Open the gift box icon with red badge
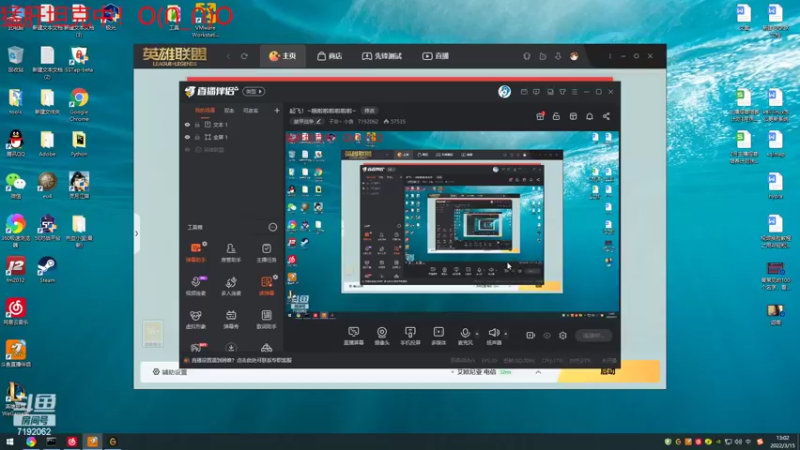This screenshot has height=450, width=800. [540, 116]
